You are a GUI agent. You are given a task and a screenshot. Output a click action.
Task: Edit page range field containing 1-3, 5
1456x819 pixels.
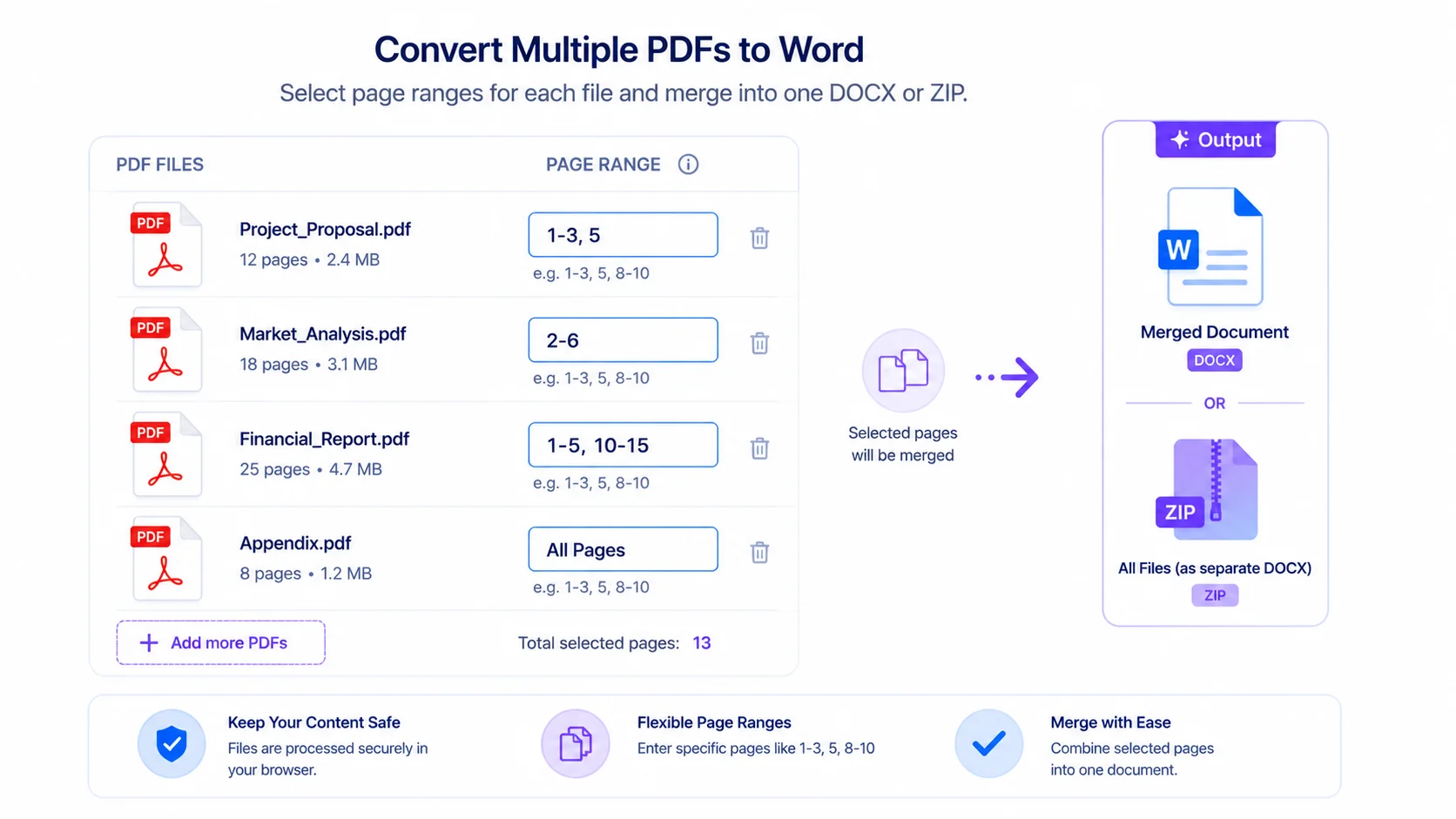[x=624, y=235]
